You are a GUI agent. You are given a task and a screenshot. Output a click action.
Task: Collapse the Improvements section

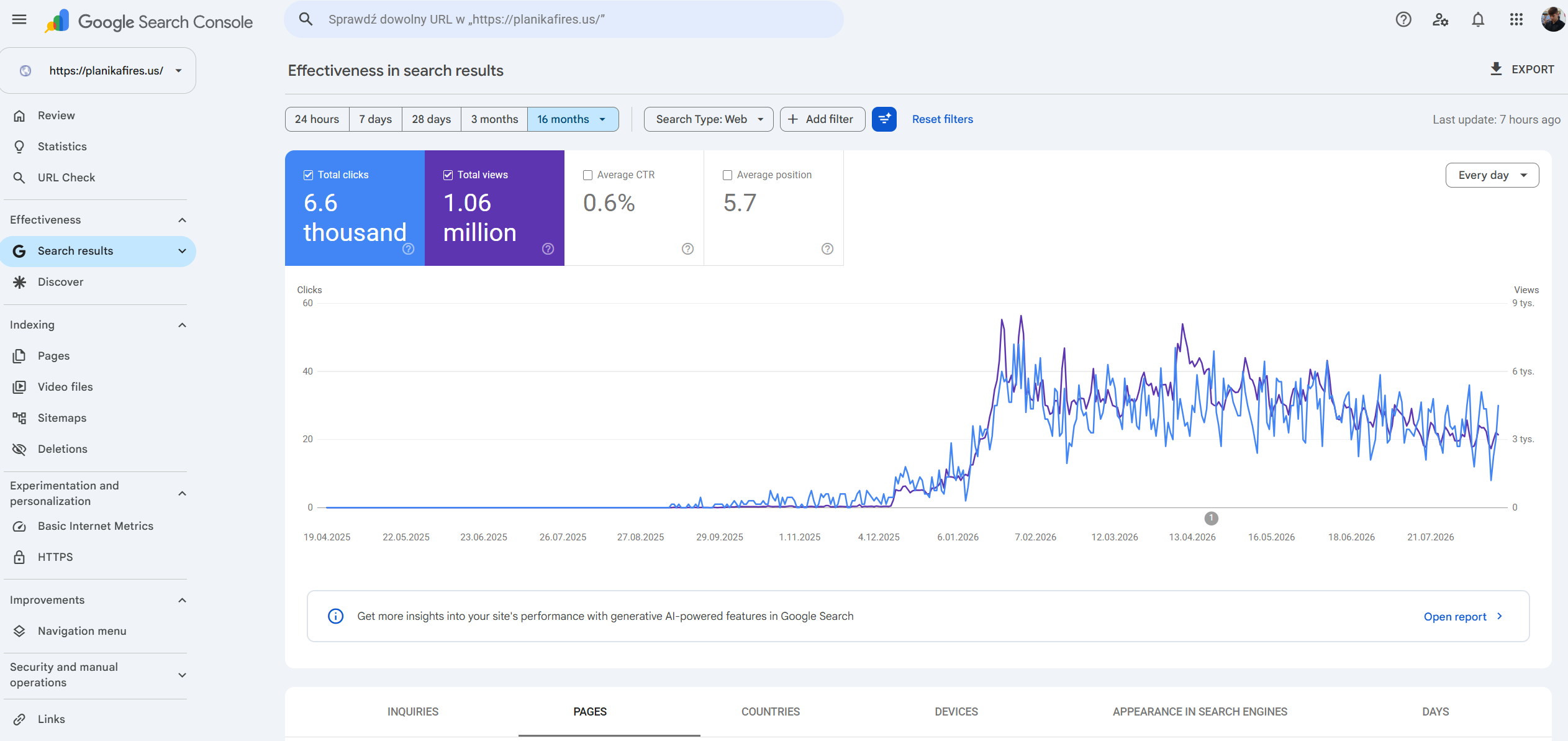click(182, 600)
